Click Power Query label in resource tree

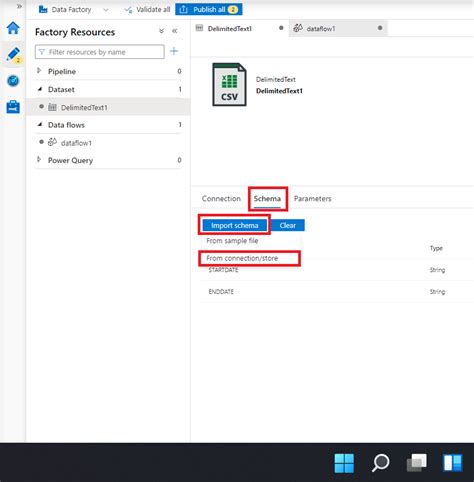(x=70, y=160)
